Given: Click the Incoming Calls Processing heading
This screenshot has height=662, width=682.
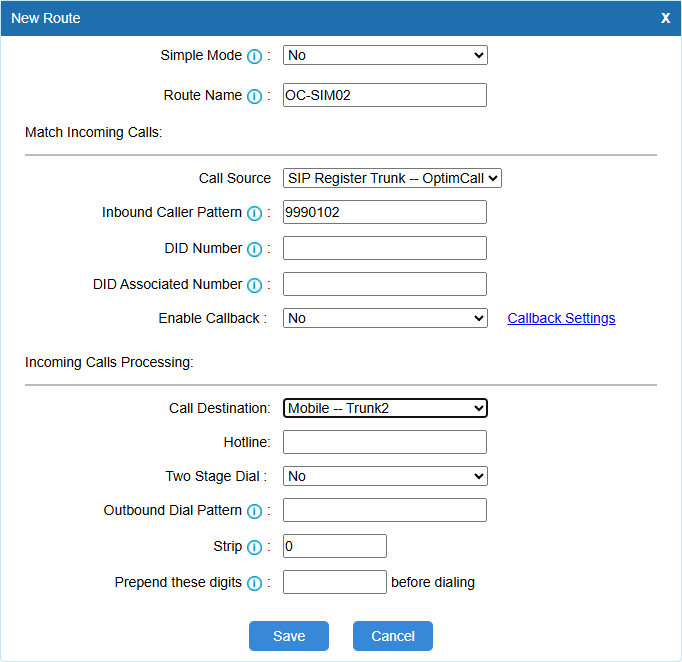Looking at the screenshot, I should point(109,362).
